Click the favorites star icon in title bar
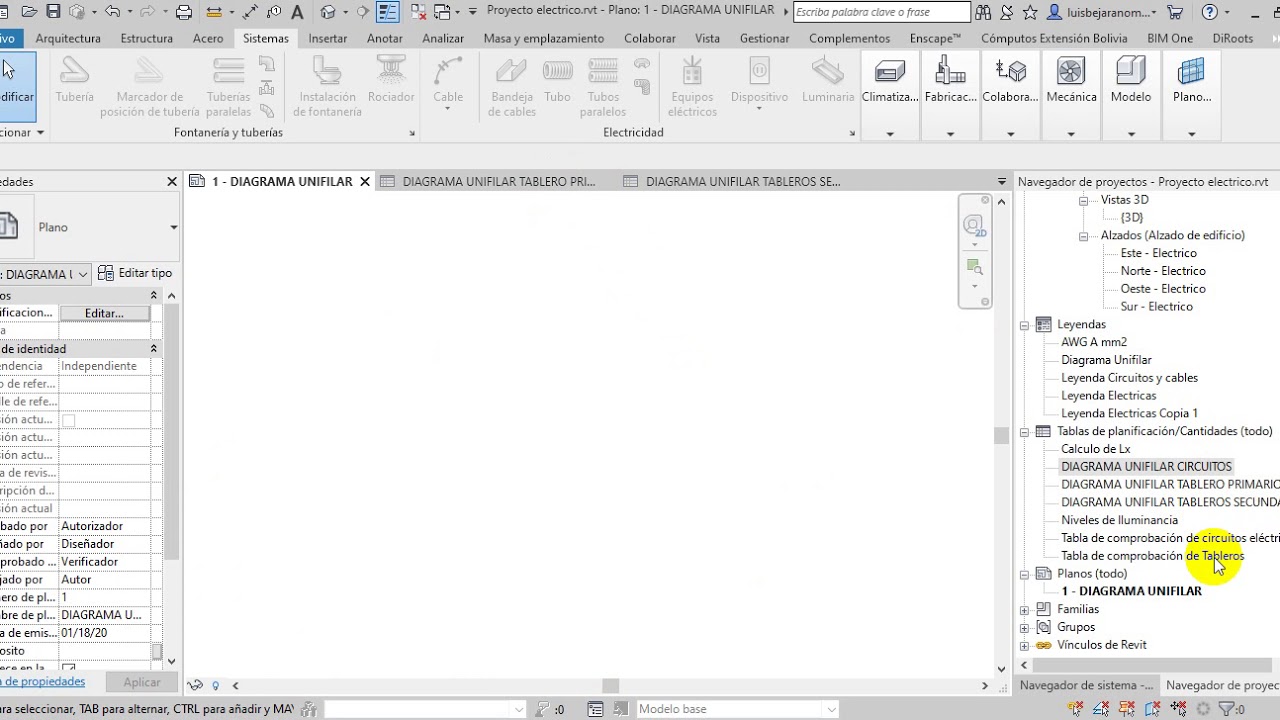The image size is (1280, 720). click(x=1030, y=12)
